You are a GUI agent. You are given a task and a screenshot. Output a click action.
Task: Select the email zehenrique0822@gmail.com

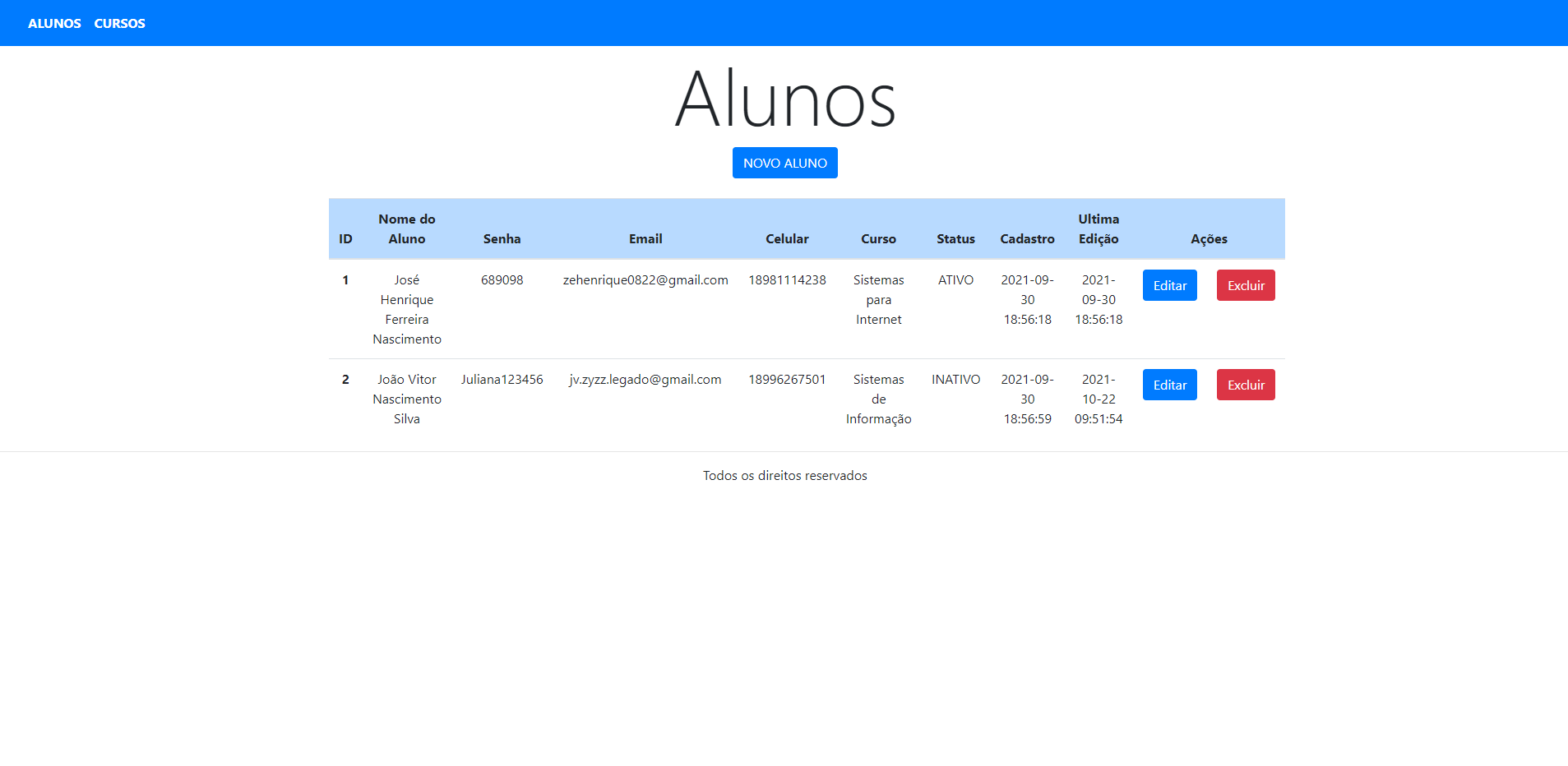(x=645, y=279)
